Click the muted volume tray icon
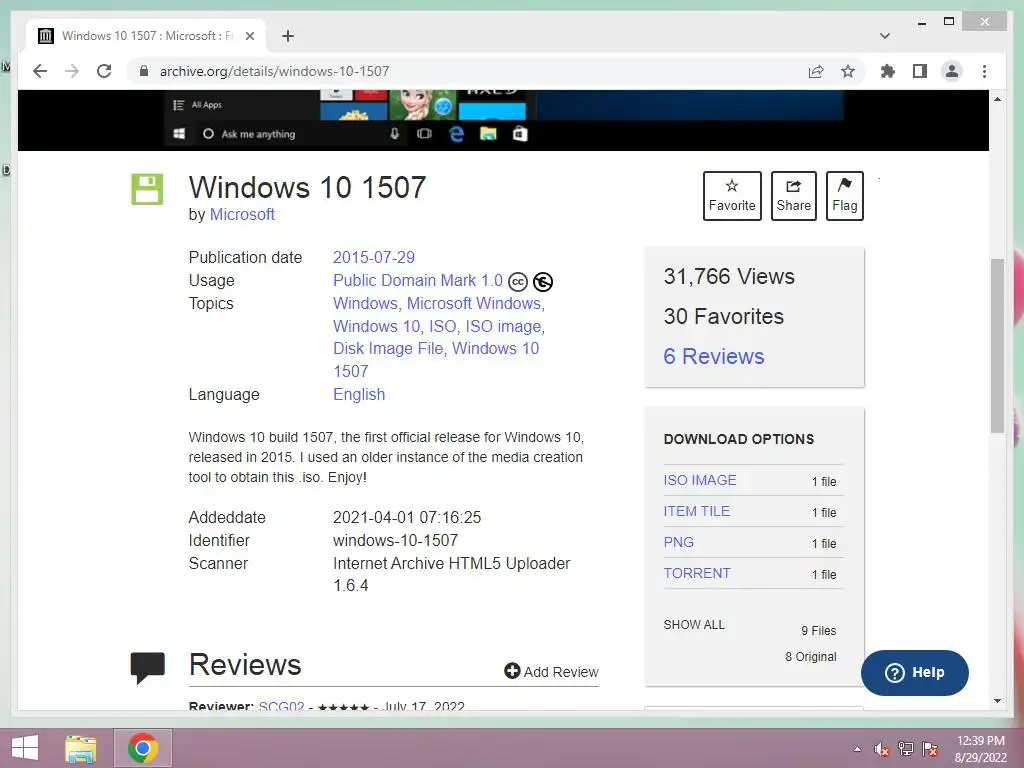The height and width of the screenshot is (768, 1024). [x=882, y=749]
